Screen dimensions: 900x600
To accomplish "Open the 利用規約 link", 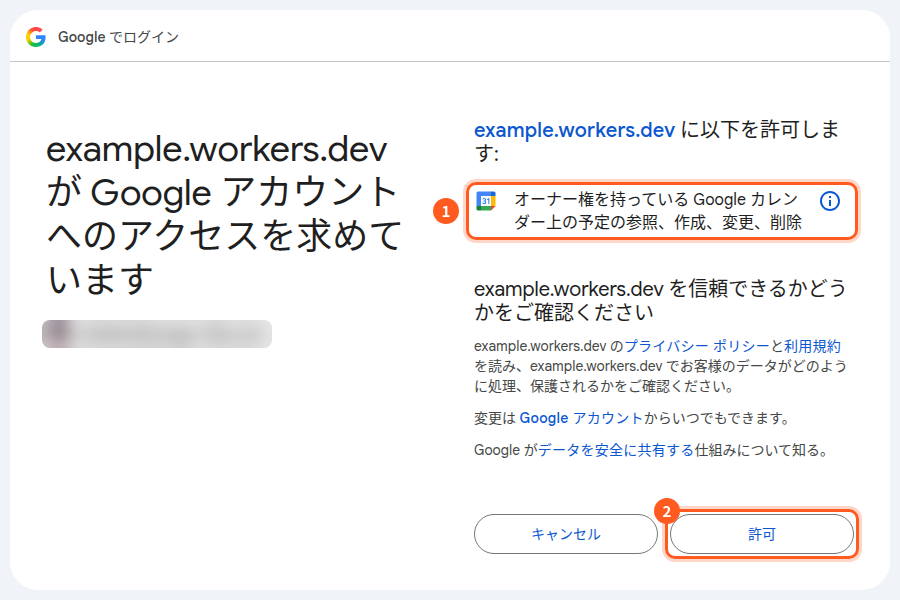I will pyautogui.click(x=812, y=346).
